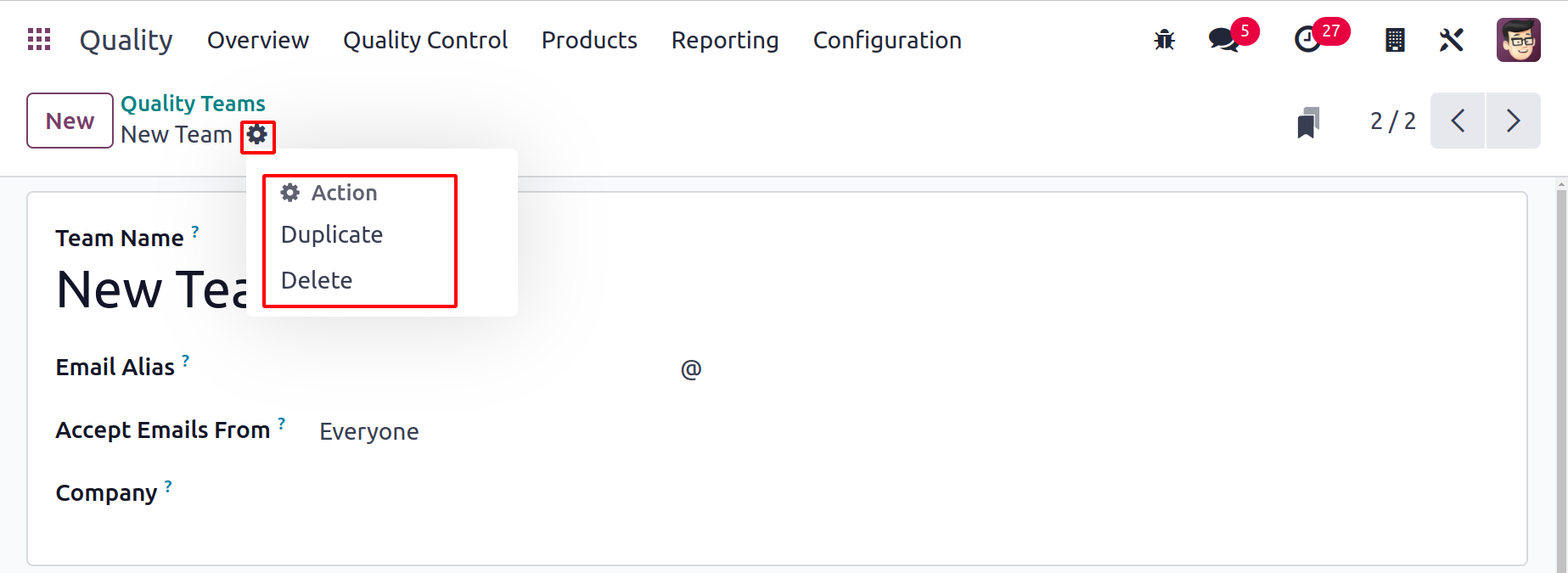Open the chat messages icon

coord(1223,40)
